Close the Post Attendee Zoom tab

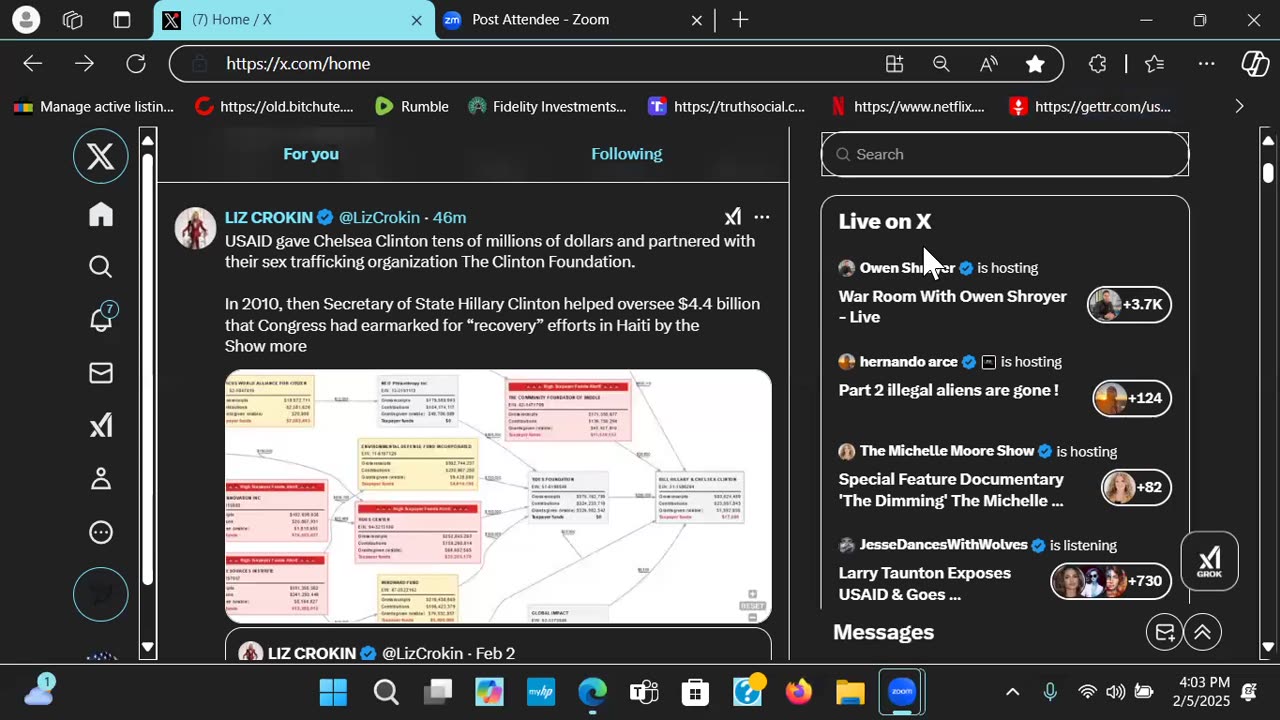coord(697,20)
